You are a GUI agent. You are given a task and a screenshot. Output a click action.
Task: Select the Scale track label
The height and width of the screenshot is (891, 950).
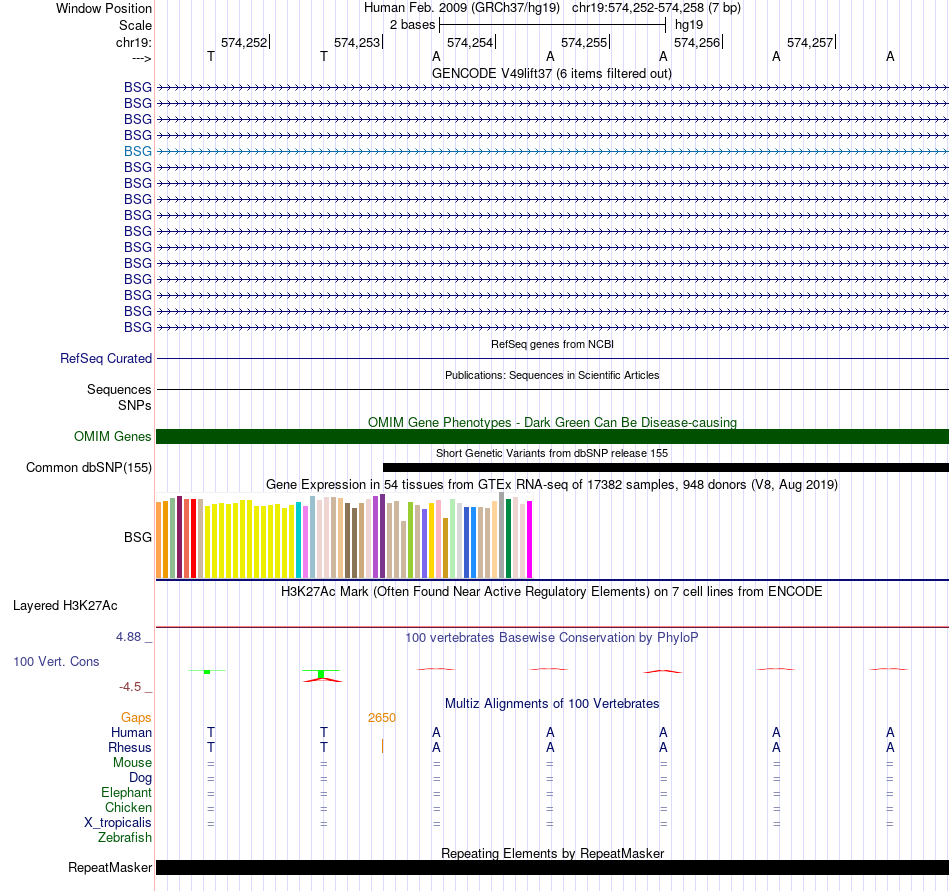coord(135,25)
